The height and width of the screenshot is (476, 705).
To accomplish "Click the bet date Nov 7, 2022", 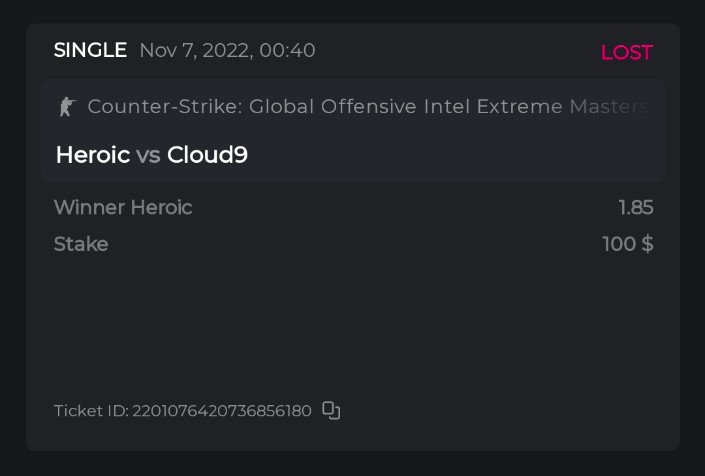I will [195, 50].
